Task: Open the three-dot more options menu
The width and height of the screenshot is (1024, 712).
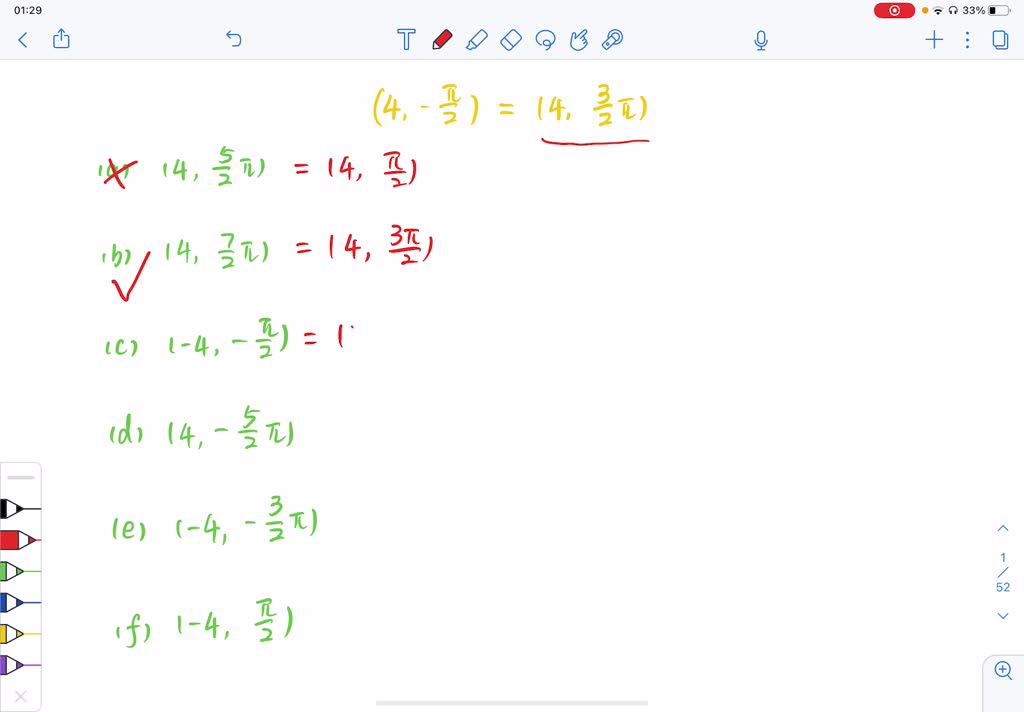Action: [967, 40]
